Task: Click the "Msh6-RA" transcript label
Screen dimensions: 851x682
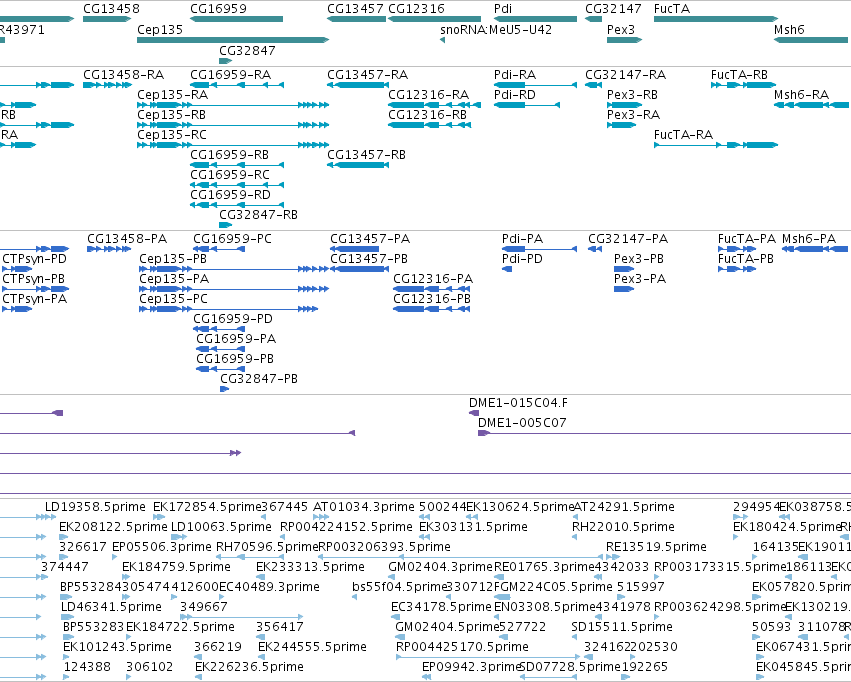Action: click(802, 95)
